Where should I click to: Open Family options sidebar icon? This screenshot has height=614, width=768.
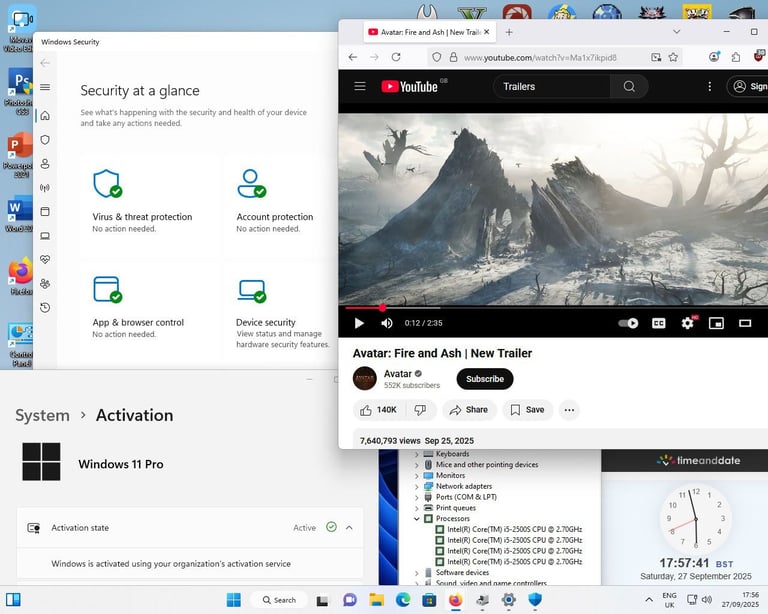click(45, 283)
